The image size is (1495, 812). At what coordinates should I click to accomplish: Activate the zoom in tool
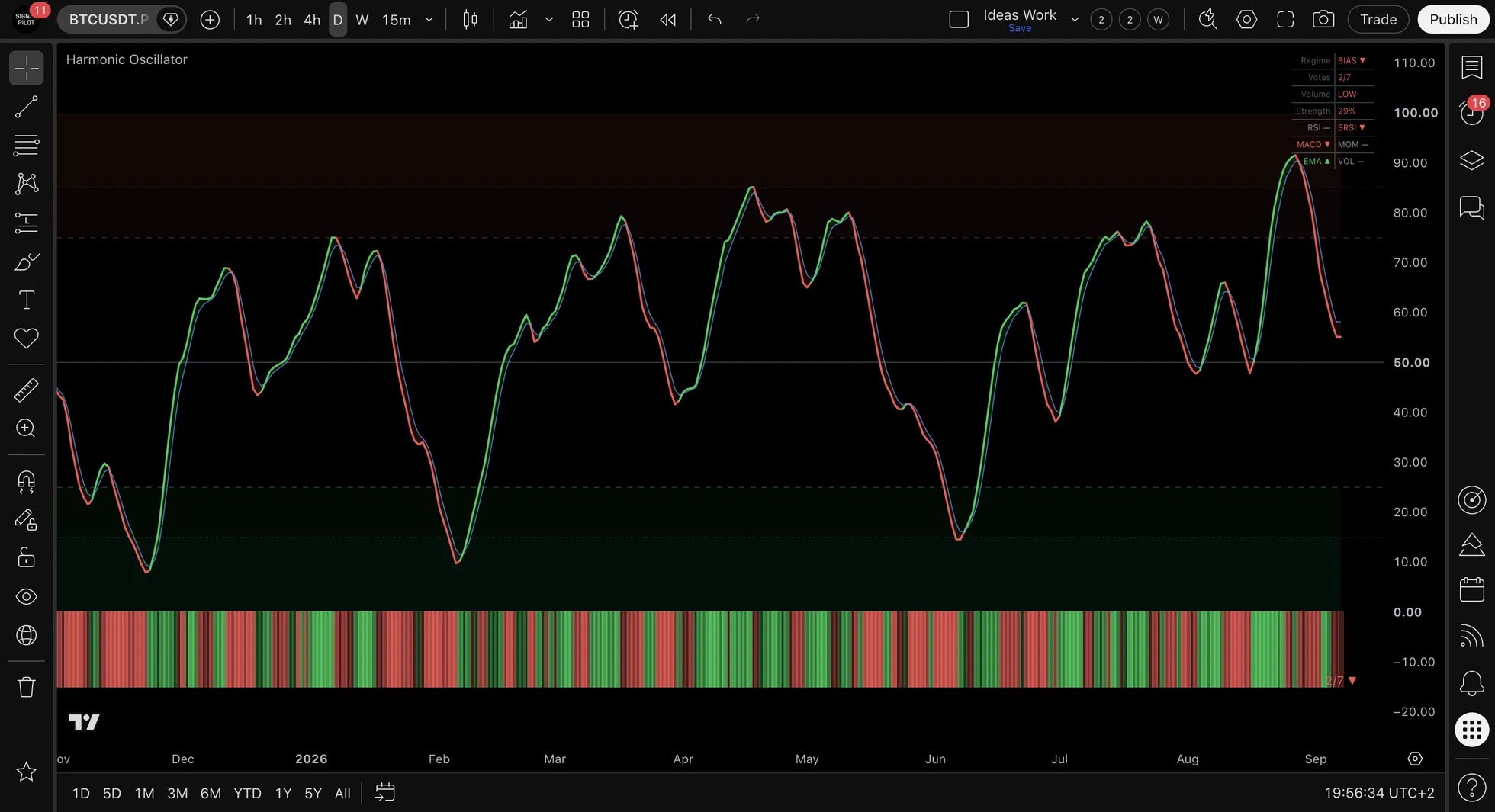click(x=27, y=428)
